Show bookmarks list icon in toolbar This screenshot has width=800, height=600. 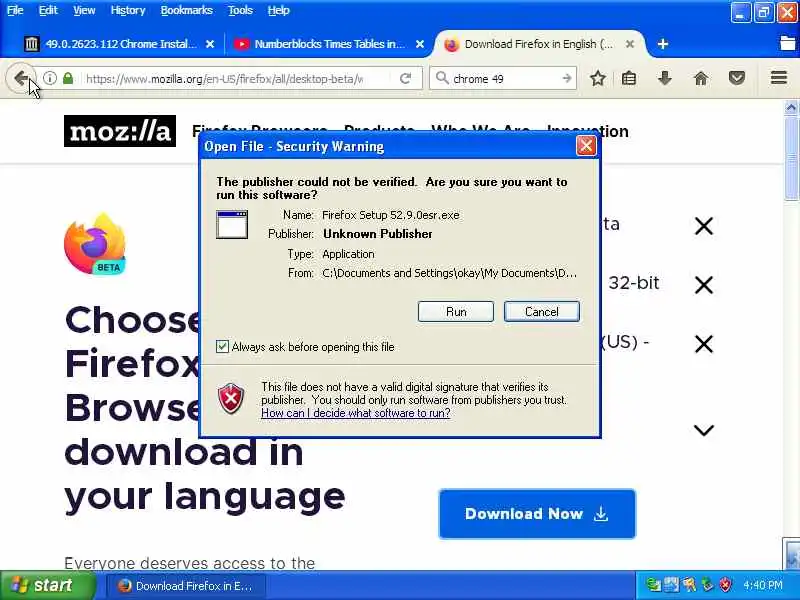[629, 79]
